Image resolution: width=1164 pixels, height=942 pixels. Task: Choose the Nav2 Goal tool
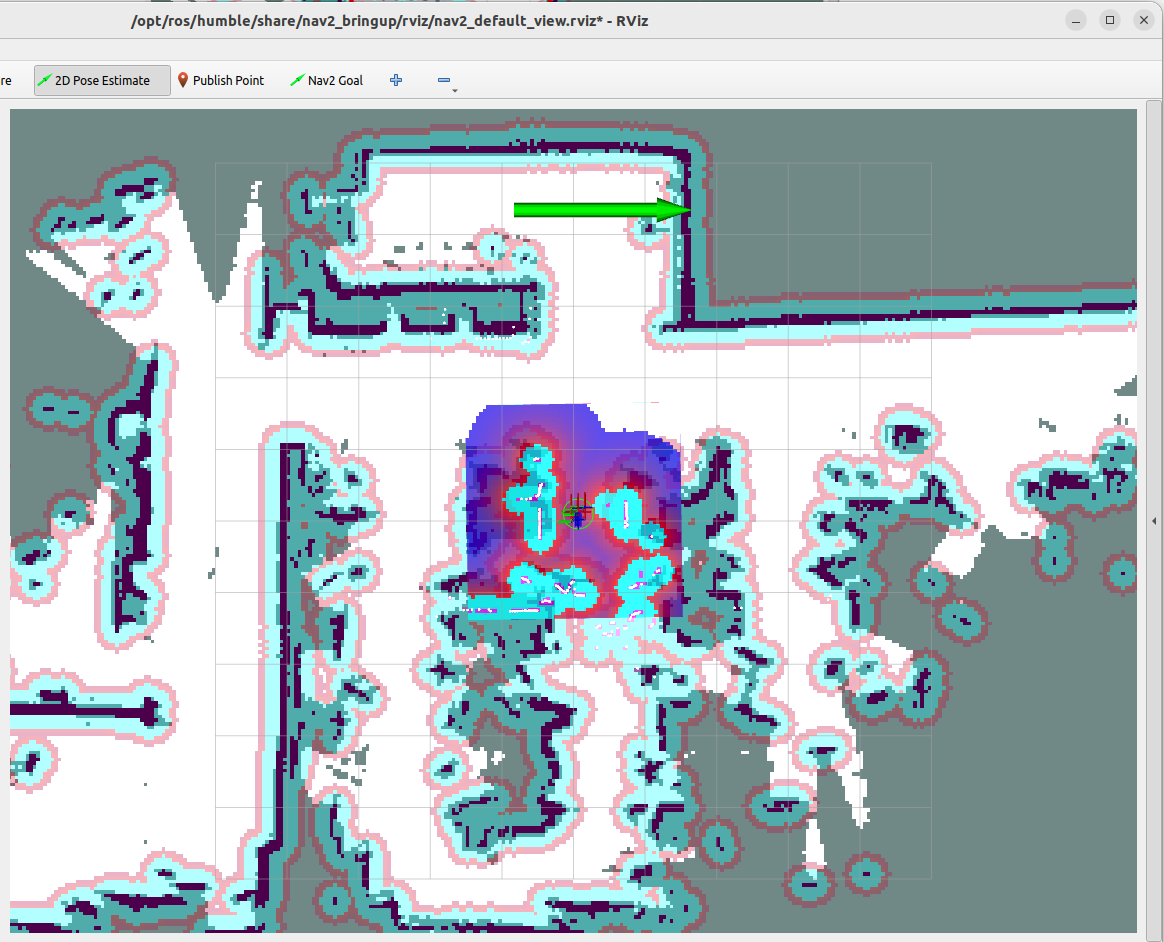coord(326,81)
